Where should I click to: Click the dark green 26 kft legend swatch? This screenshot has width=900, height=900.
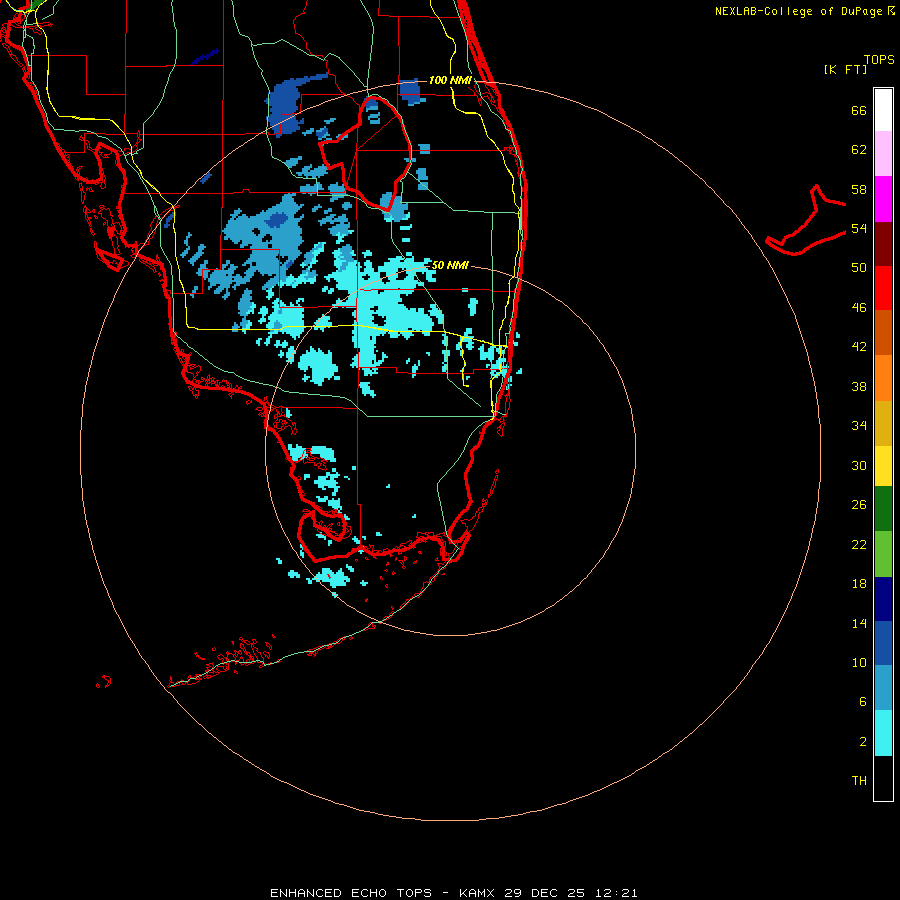[883, 509]
